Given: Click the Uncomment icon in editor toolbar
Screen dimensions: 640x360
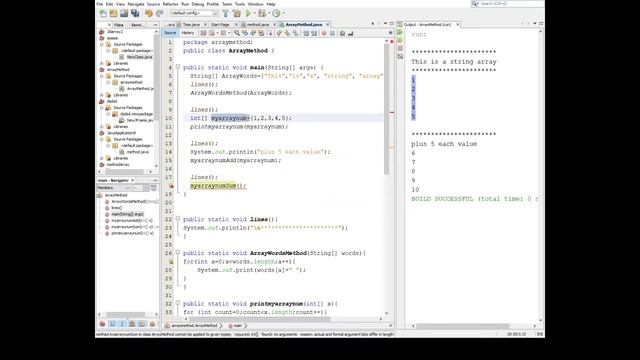Looking at the screenshot, I should pyautogui.click(x=351, y=33).
